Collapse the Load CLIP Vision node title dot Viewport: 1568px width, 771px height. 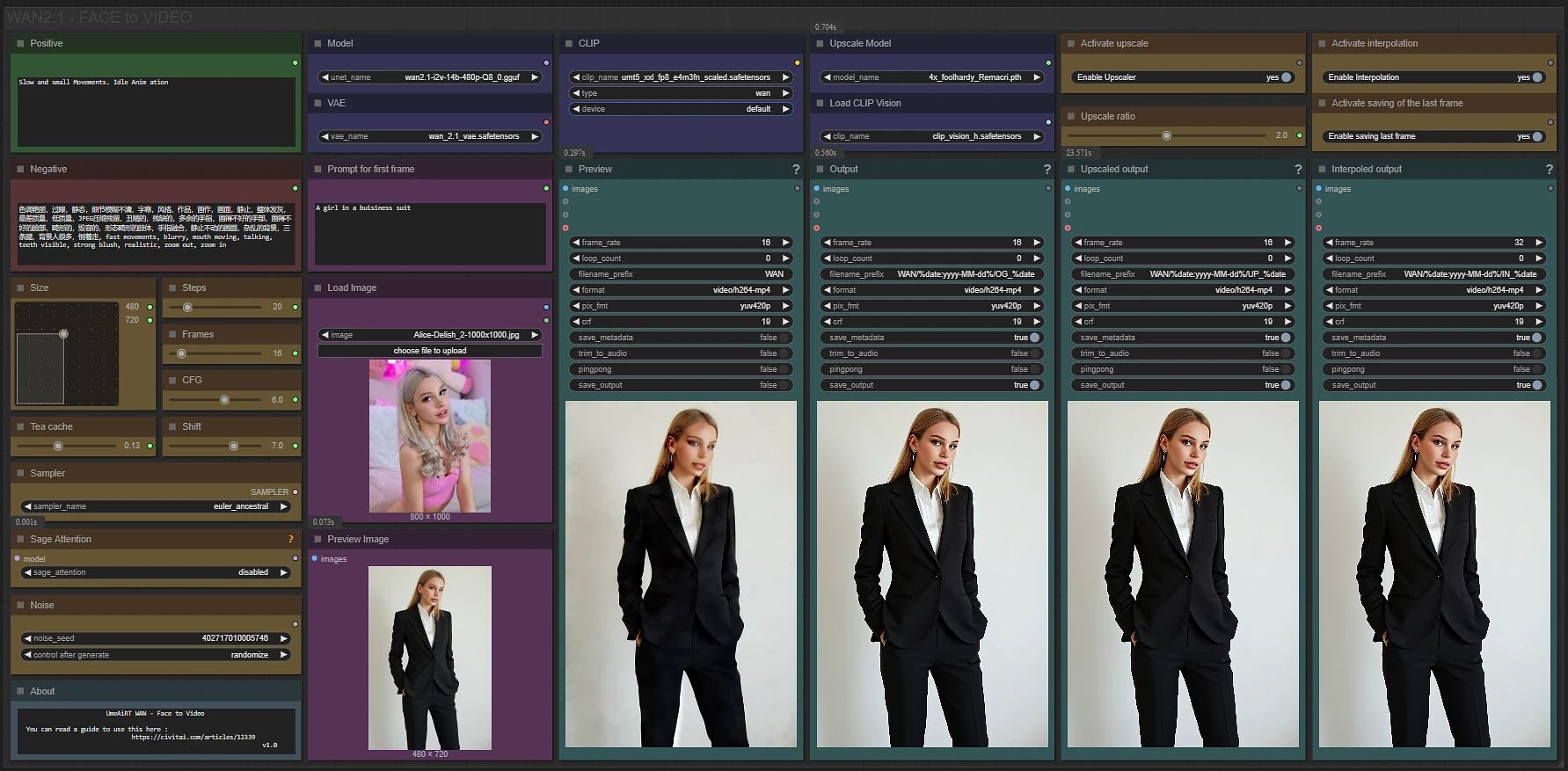(x=820, y=103)
